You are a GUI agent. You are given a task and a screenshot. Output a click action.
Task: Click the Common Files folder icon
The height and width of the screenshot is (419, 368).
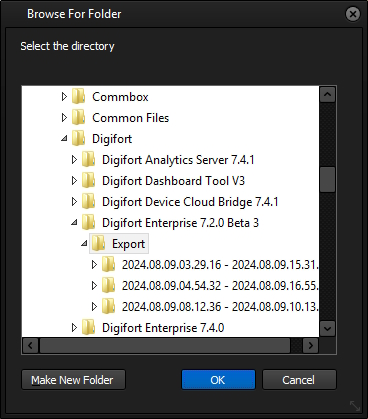pos(79,118)
